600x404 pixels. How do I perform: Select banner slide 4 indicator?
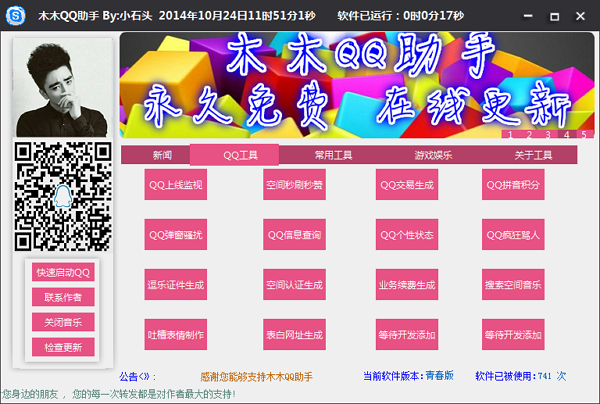567,134
